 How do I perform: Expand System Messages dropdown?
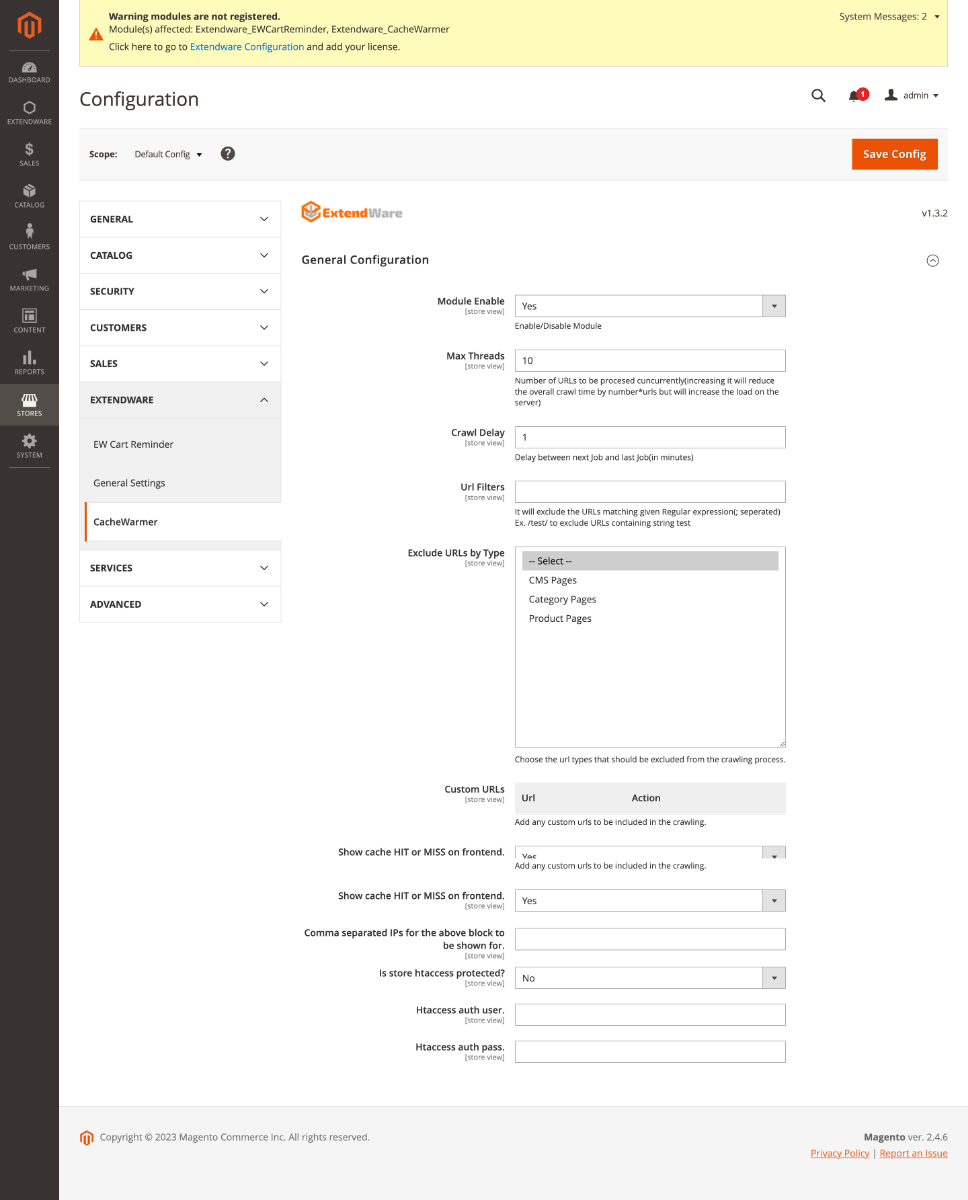(x=889, y=17)
